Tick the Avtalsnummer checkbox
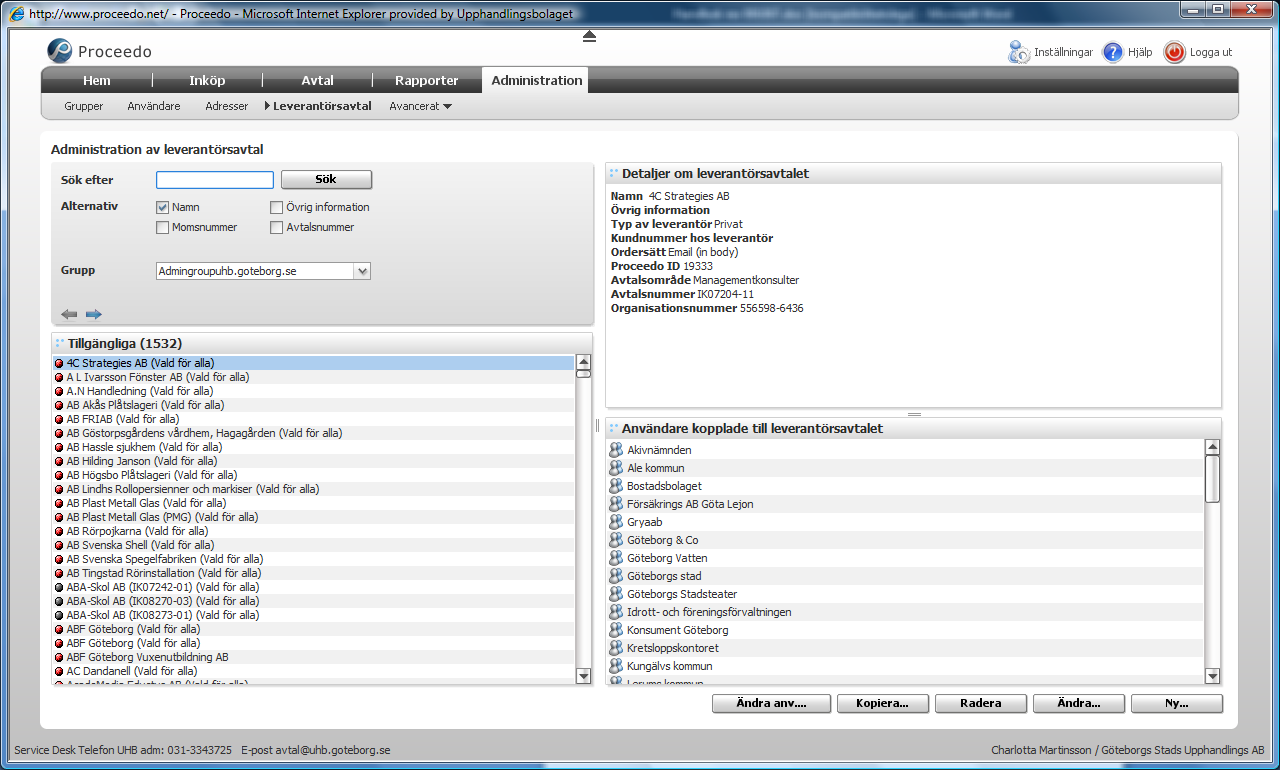Viewport: 1280px width, 770px height. (x=277, y=227)
